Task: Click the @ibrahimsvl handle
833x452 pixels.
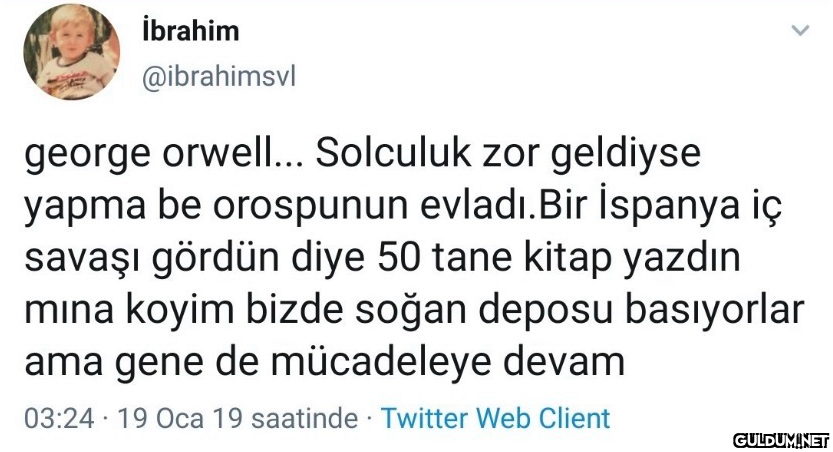Action: pyautogui.click(x=220, y=76)
